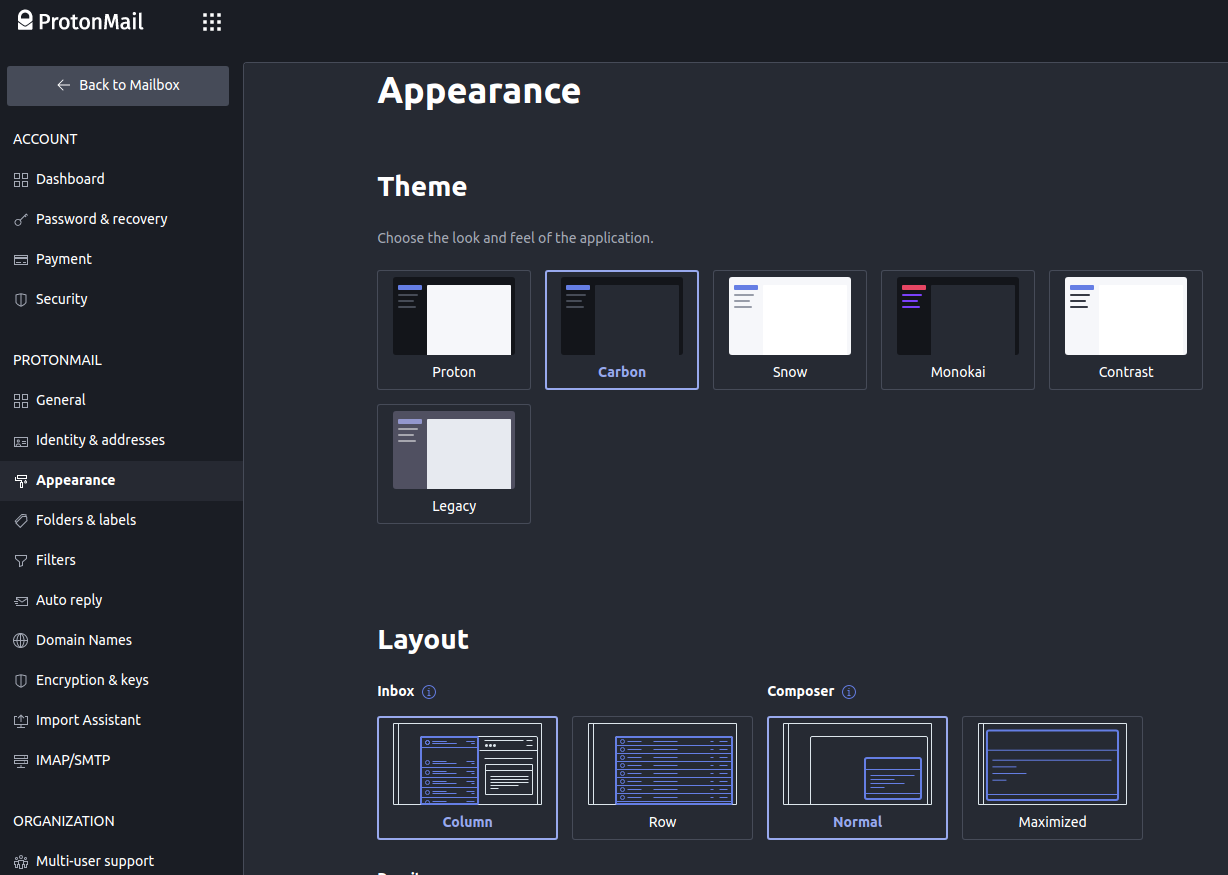
Task: Click the info icon next to Inbox
Action: [x=429, y=691]
